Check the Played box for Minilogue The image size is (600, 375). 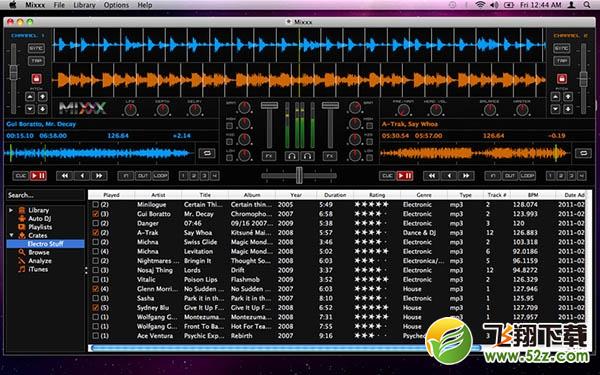coord(96,204)
